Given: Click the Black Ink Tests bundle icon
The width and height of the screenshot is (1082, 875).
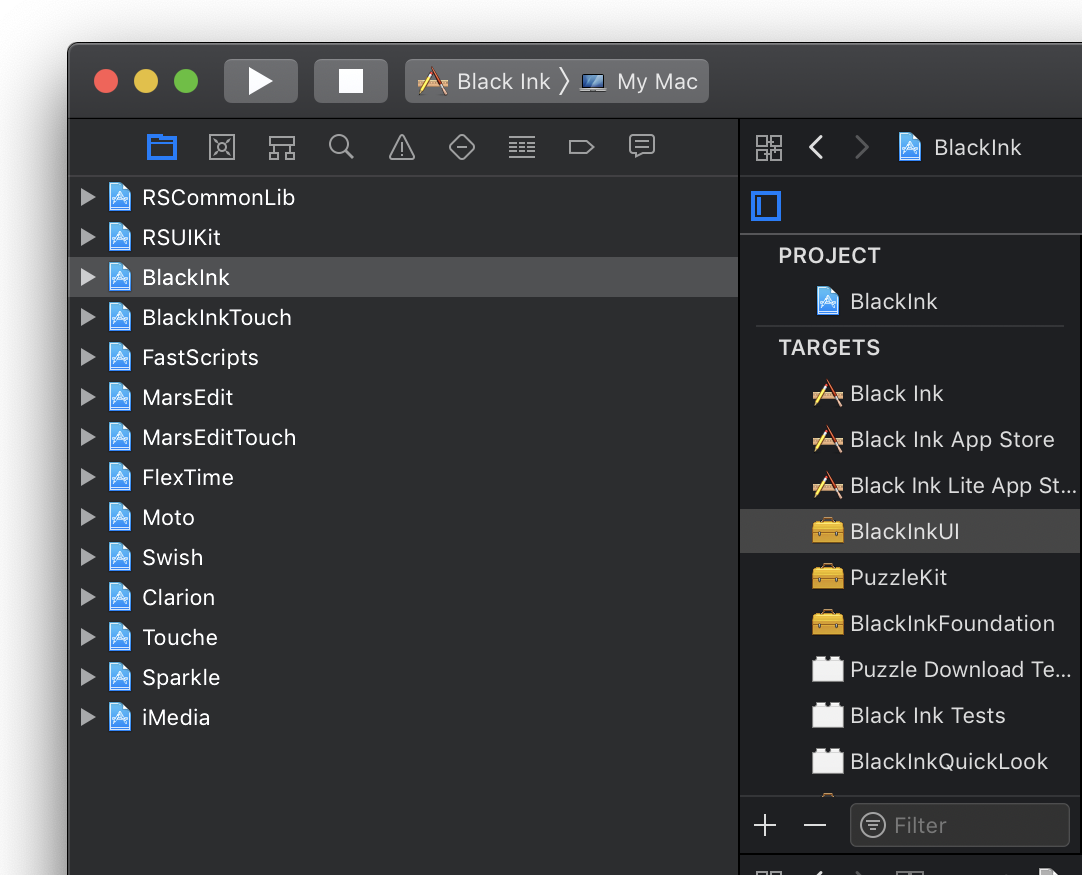Looking at the screenshot, I should tap(828, 716).
